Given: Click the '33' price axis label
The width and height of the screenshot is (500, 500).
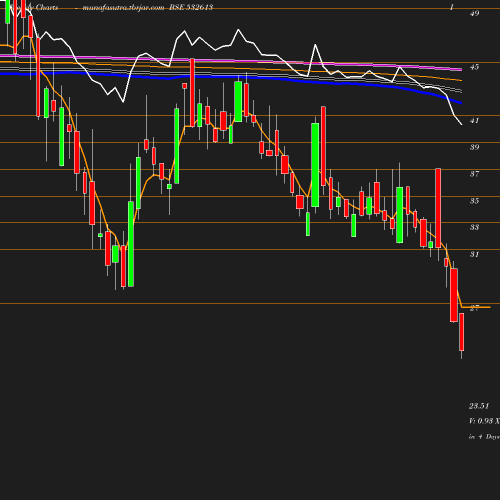Looking at the screenshot, I should 474,227.
